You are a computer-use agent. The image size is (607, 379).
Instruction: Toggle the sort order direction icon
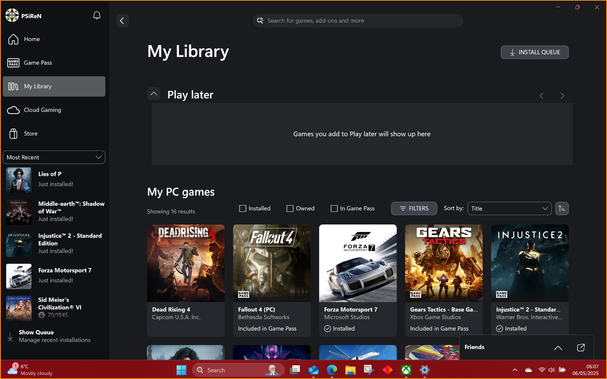click(x=562, y=208)
